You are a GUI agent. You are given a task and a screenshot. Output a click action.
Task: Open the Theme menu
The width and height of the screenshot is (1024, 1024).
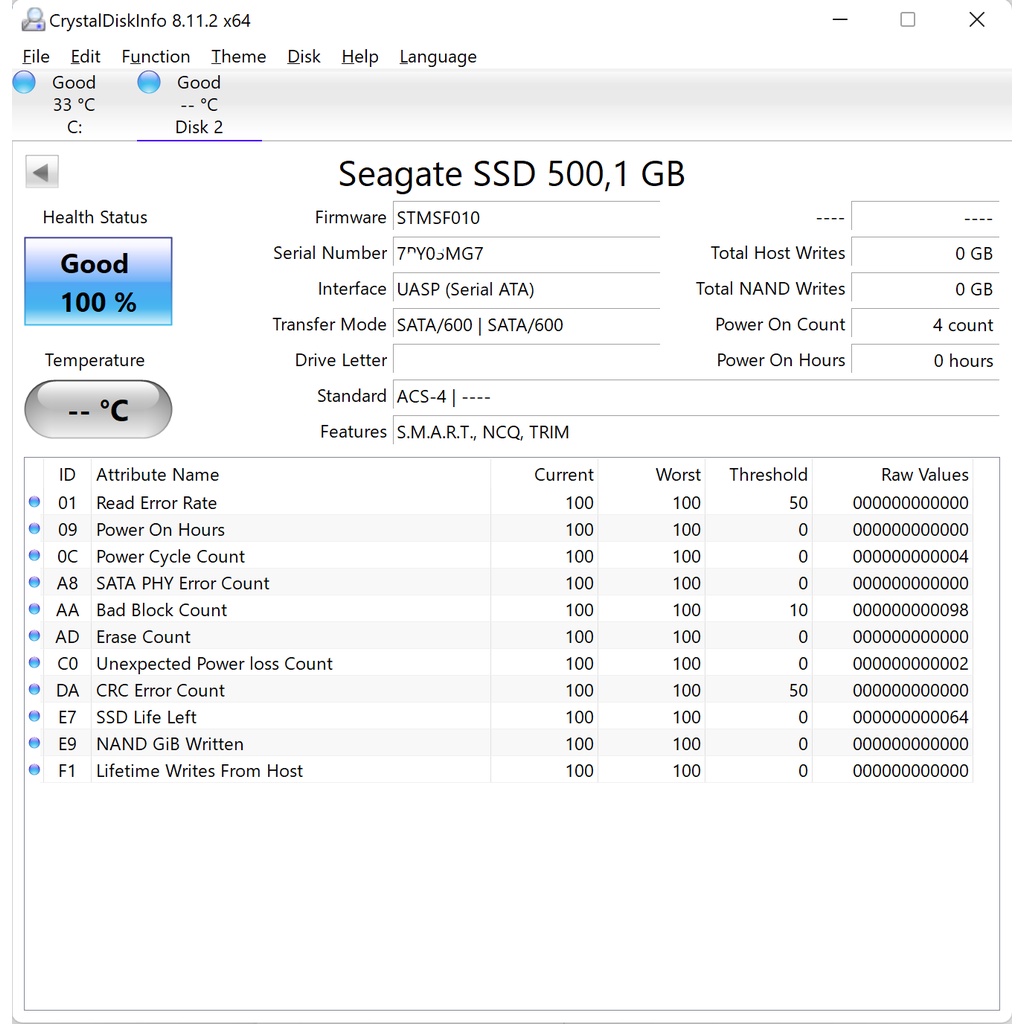[238, 57]
